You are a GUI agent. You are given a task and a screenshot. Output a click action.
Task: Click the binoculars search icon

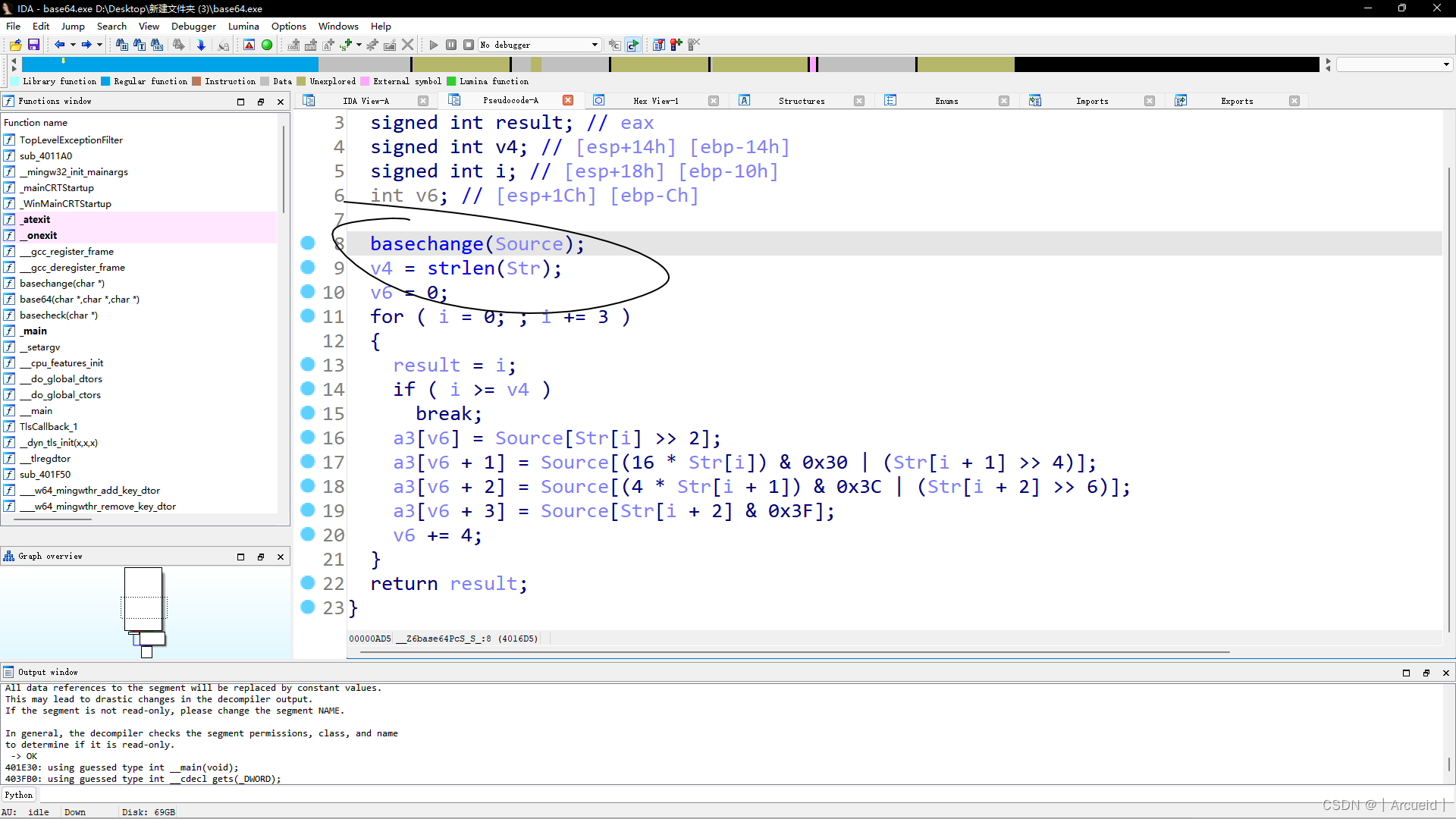point(121,45)
